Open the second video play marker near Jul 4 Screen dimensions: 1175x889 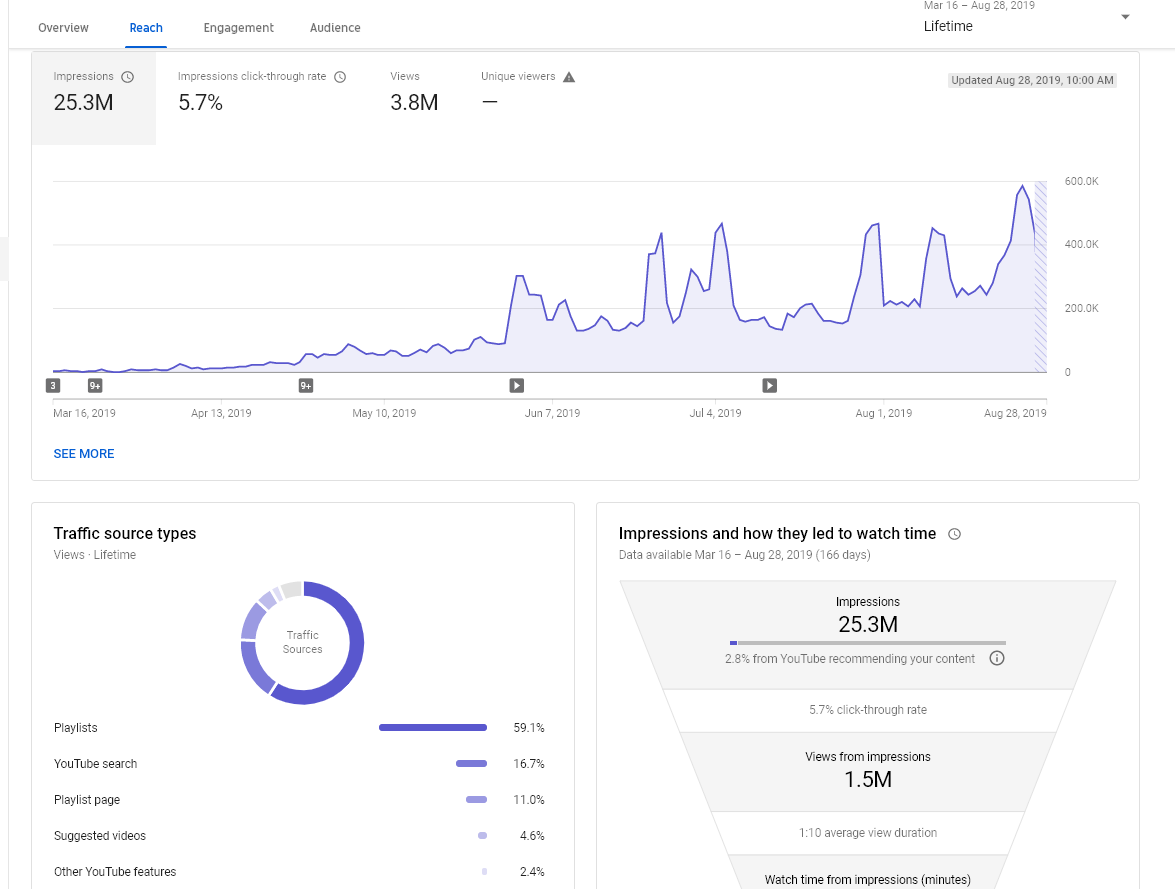coord(770,385)
